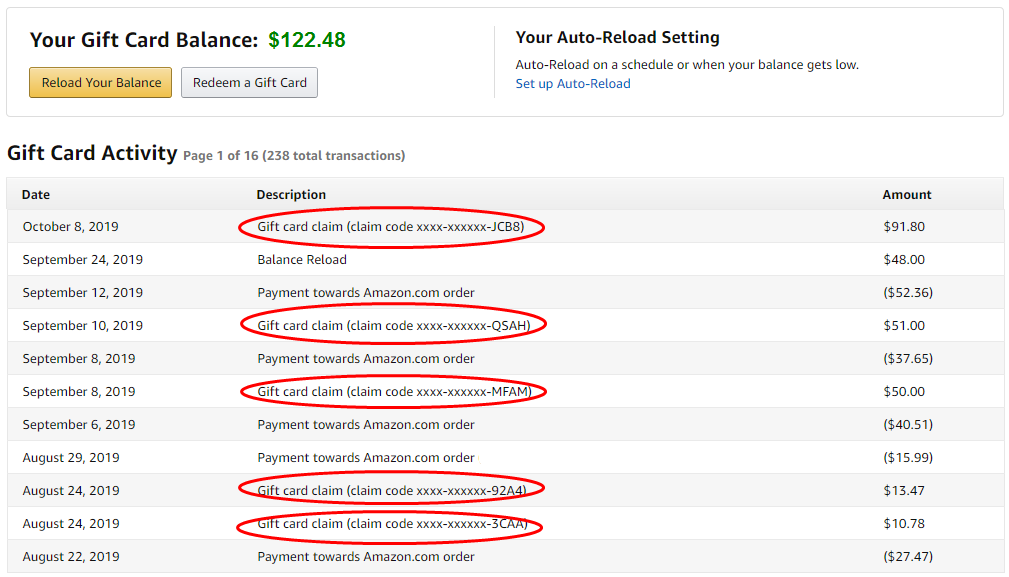Select the gift card claim ending QSAH
This screenshot has width=1009, height=577.
pos(393,326)
